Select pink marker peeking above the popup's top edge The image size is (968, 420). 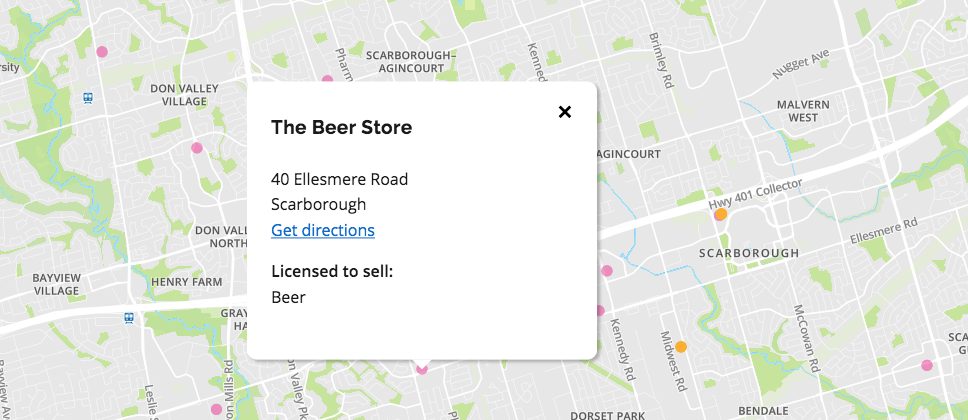tap(327, 78)
